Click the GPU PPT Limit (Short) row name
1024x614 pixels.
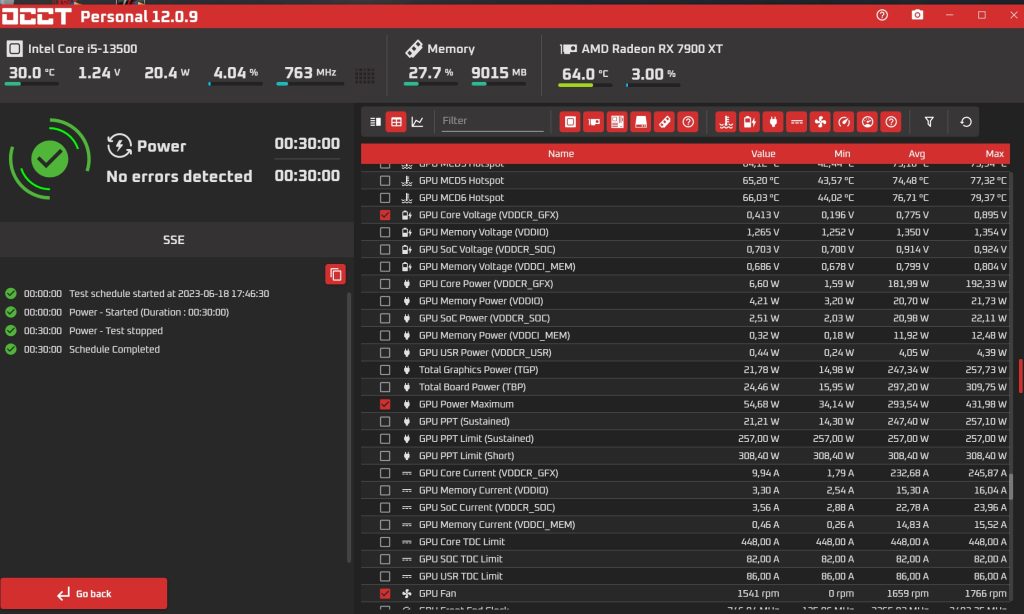tap(466, 456)
